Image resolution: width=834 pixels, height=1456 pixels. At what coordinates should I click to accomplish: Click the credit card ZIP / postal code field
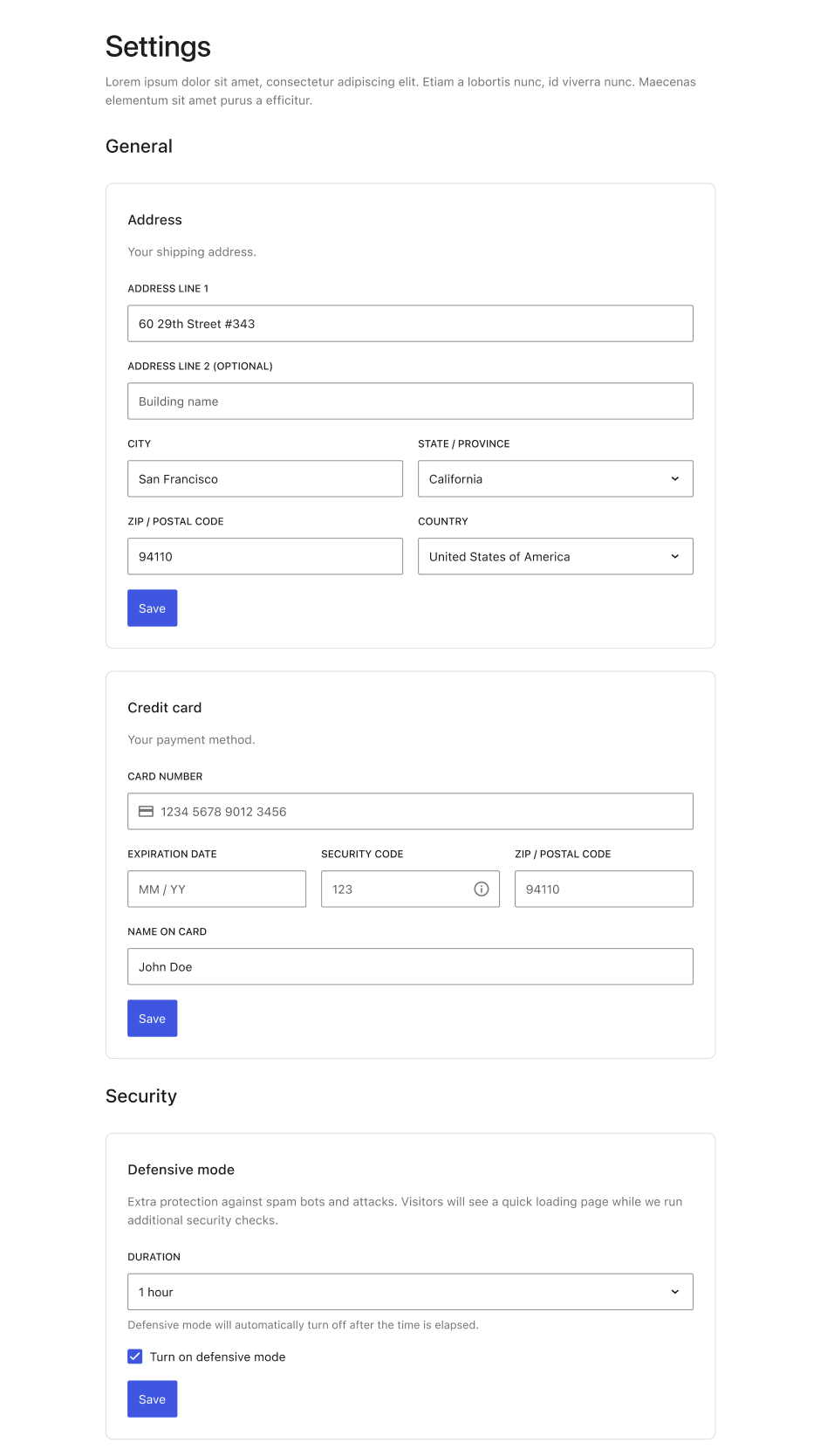pyautogui.click(x=604, y=889)
